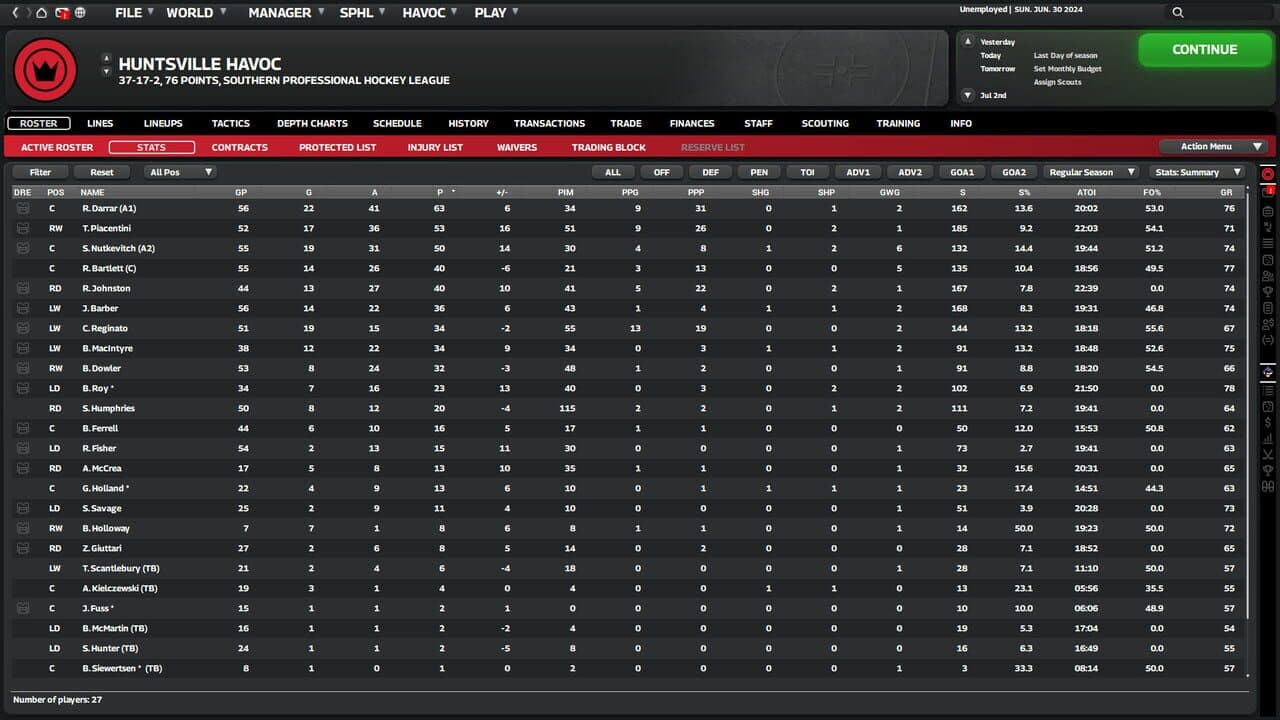Click dressed icon for Z. Giuttari
This screenshot has width=1280, height=720.
(x=22, y=548)
